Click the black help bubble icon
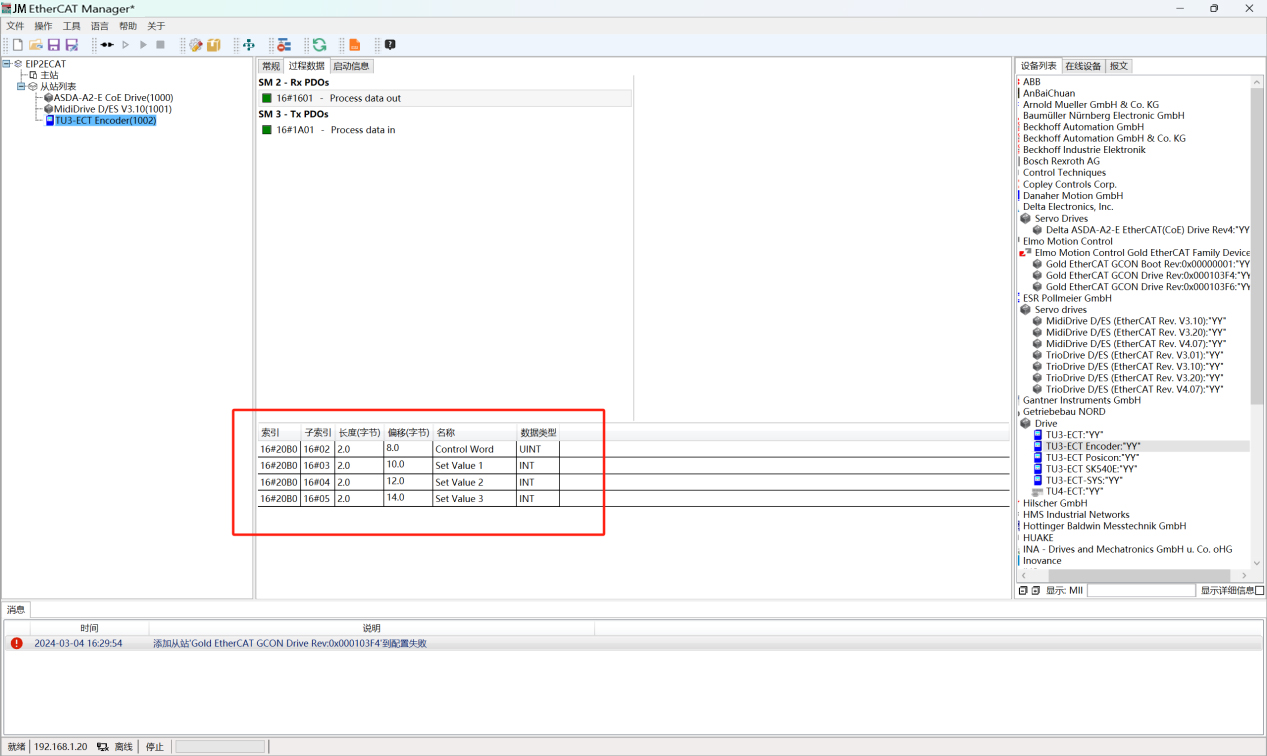Viewport: 1267px width, 756px height. coord(390,45)
